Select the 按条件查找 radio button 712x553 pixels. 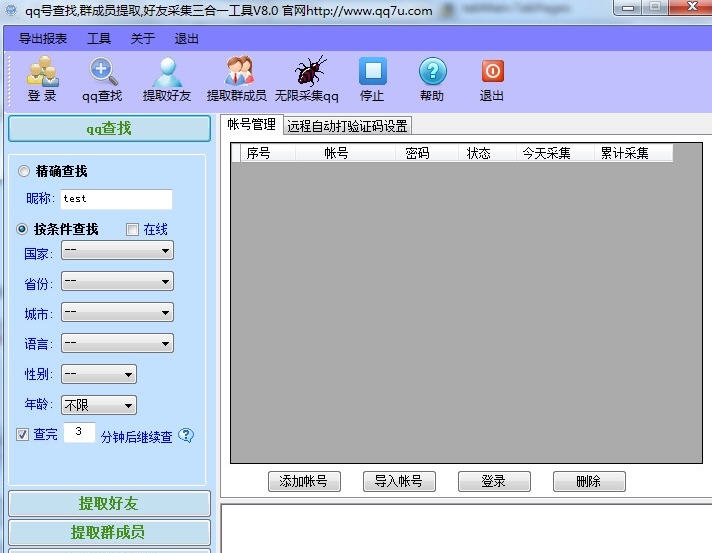click(x=22, y=229)
